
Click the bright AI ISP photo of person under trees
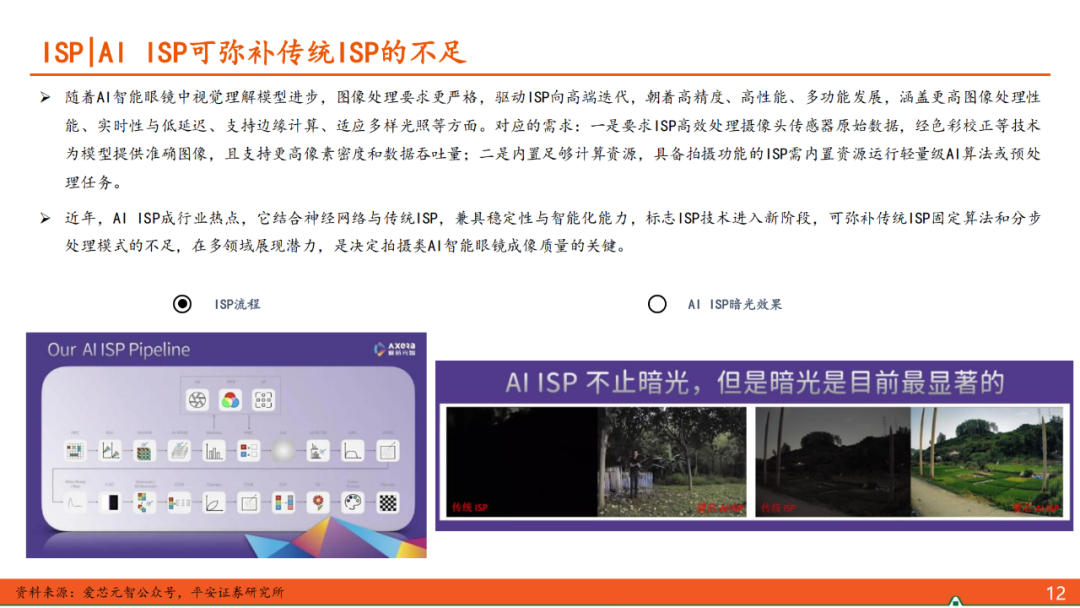pos(672,461)
